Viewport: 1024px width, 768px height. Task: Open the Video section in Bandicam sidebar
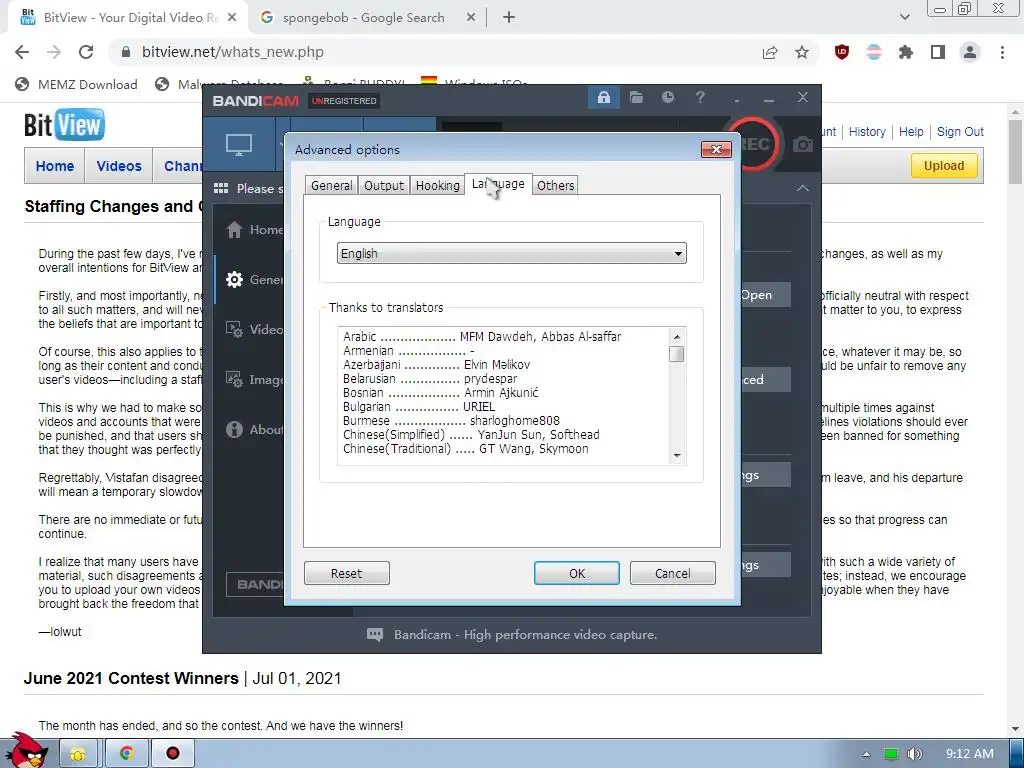pos(253,330)
